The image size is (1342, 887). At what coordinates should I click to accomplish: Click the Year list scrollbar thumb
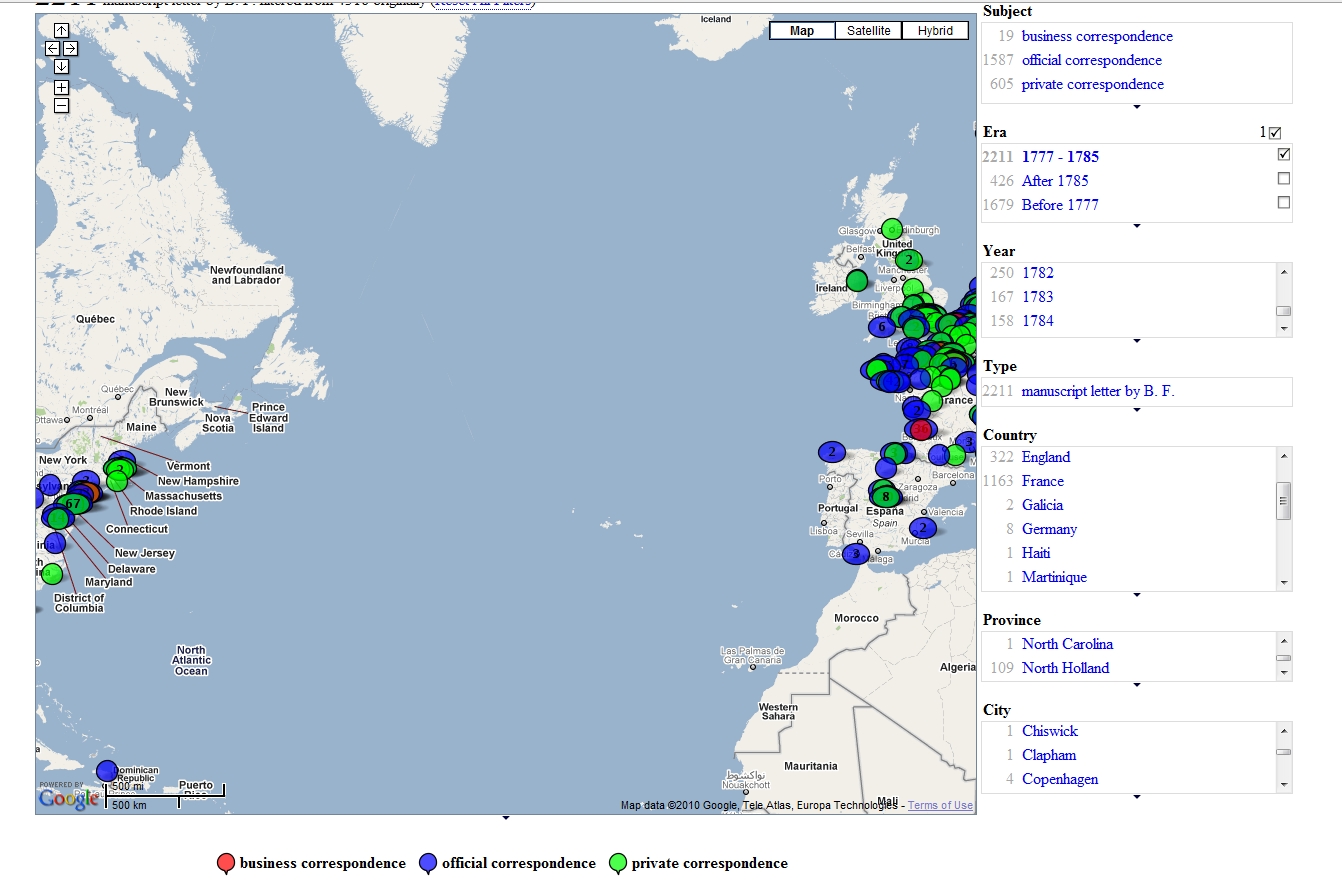1284,311
